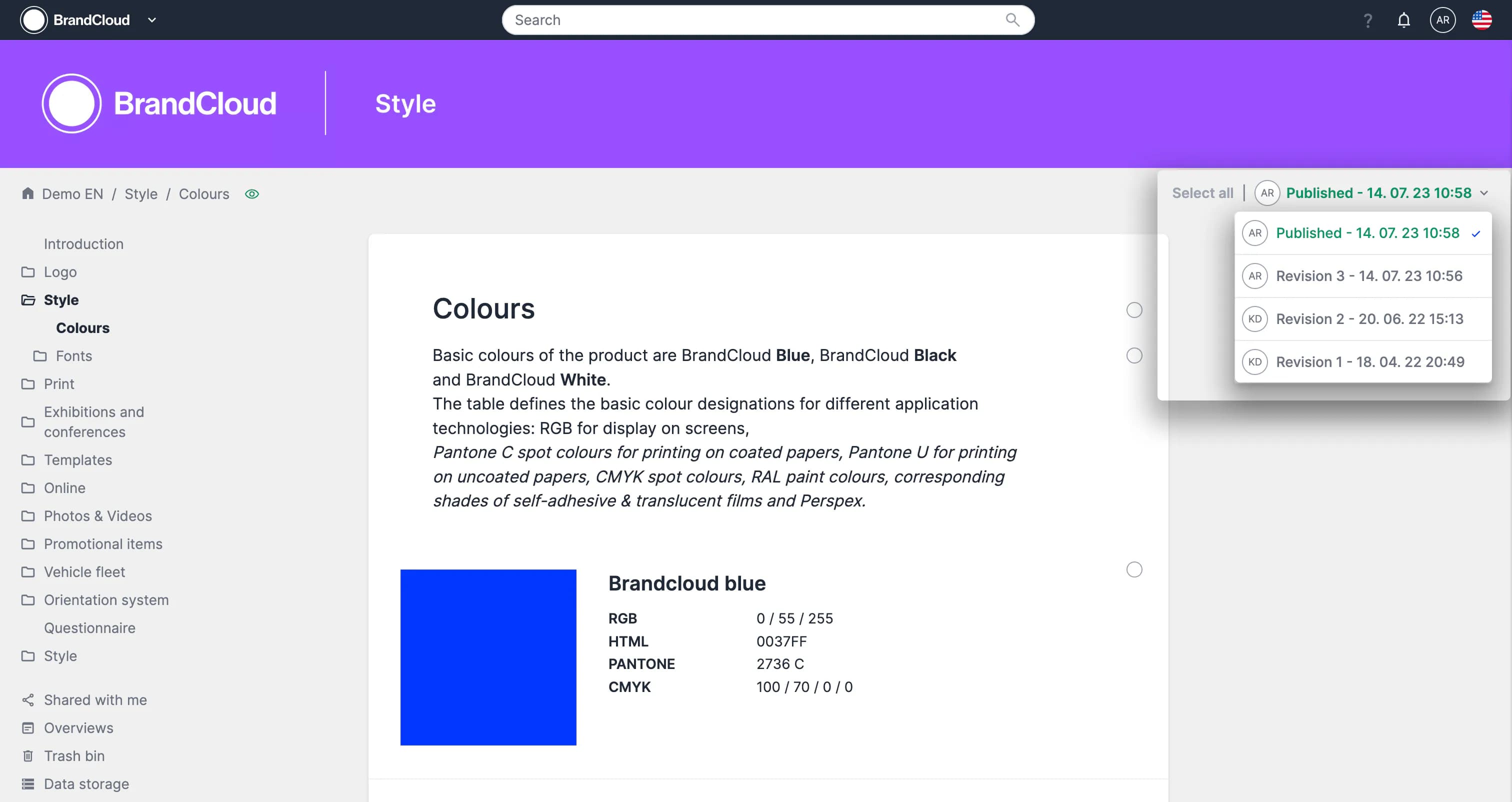Choose Revision 1 from the version list
The width and height of the screenshot is (1512, 802).
[1369, 361]
